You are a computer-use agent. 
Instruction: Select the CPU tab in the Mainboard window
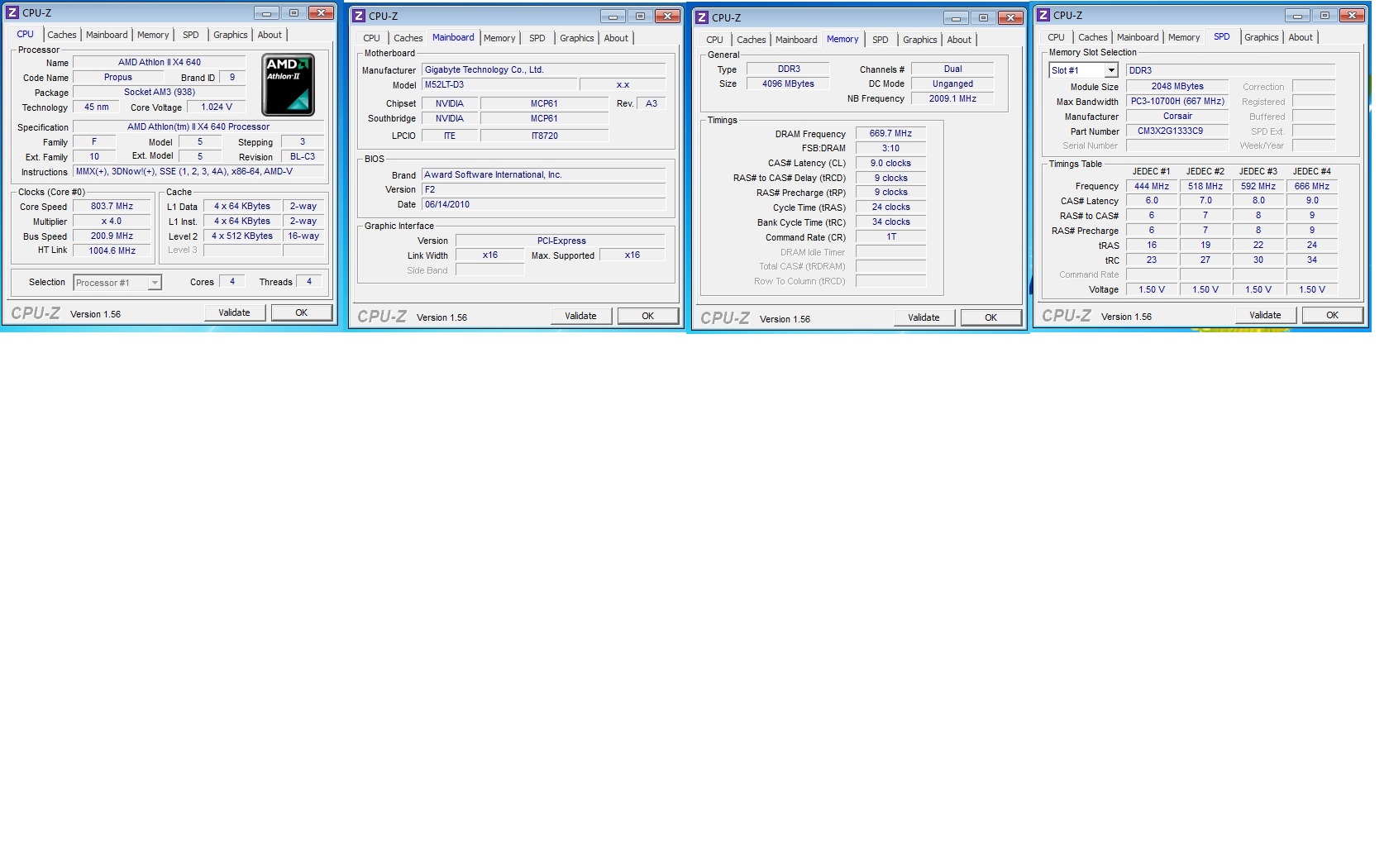(x=372, y=38)
